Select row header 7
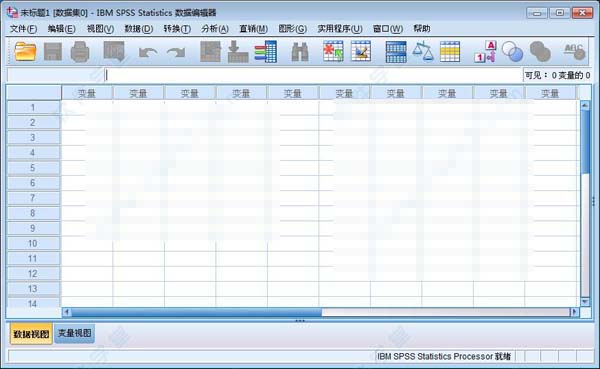This screenshot has width=600, height=369. tap(34, 198)
